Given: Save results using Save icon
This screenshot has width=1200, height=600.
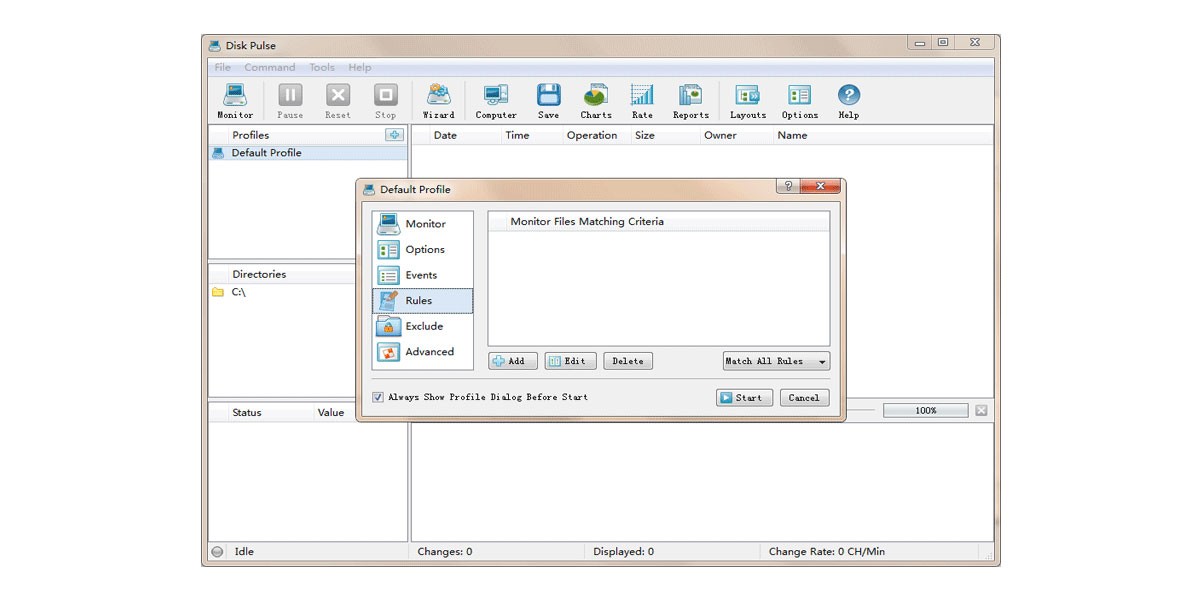Looking at the screenshot, I should (548, 101).
